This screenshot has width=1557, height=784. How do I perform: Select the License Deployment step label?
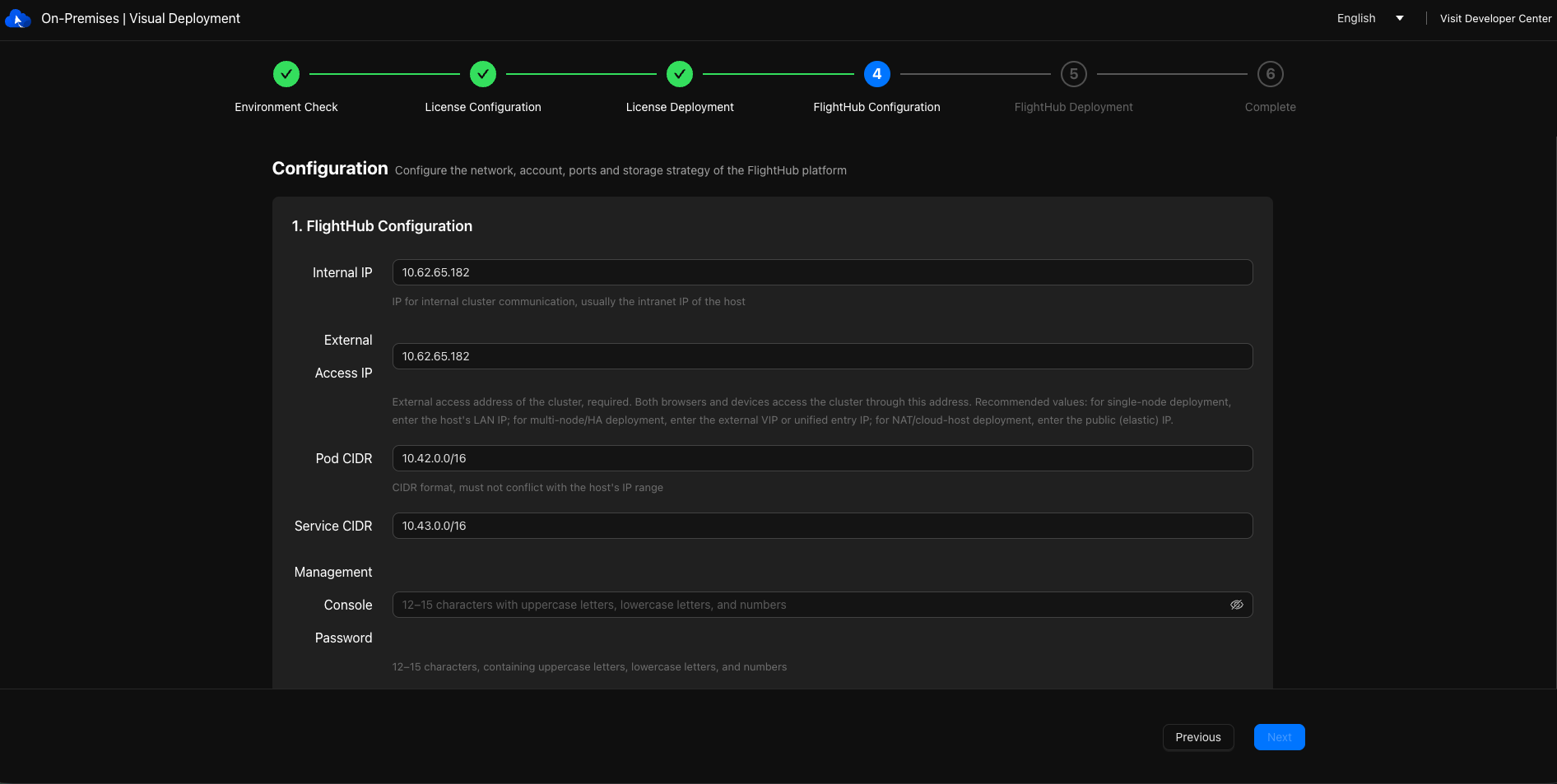[x=680, y=107]
